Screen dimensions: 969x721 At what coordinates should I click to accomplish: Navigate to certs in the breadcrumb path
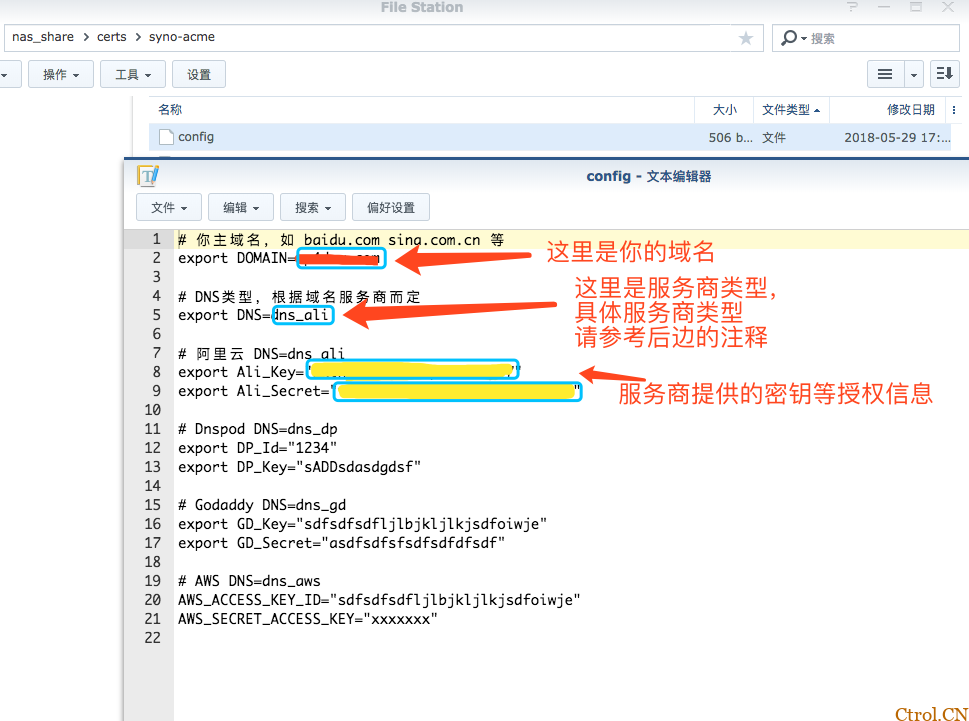pyautogui.click(x=112, y=37)
